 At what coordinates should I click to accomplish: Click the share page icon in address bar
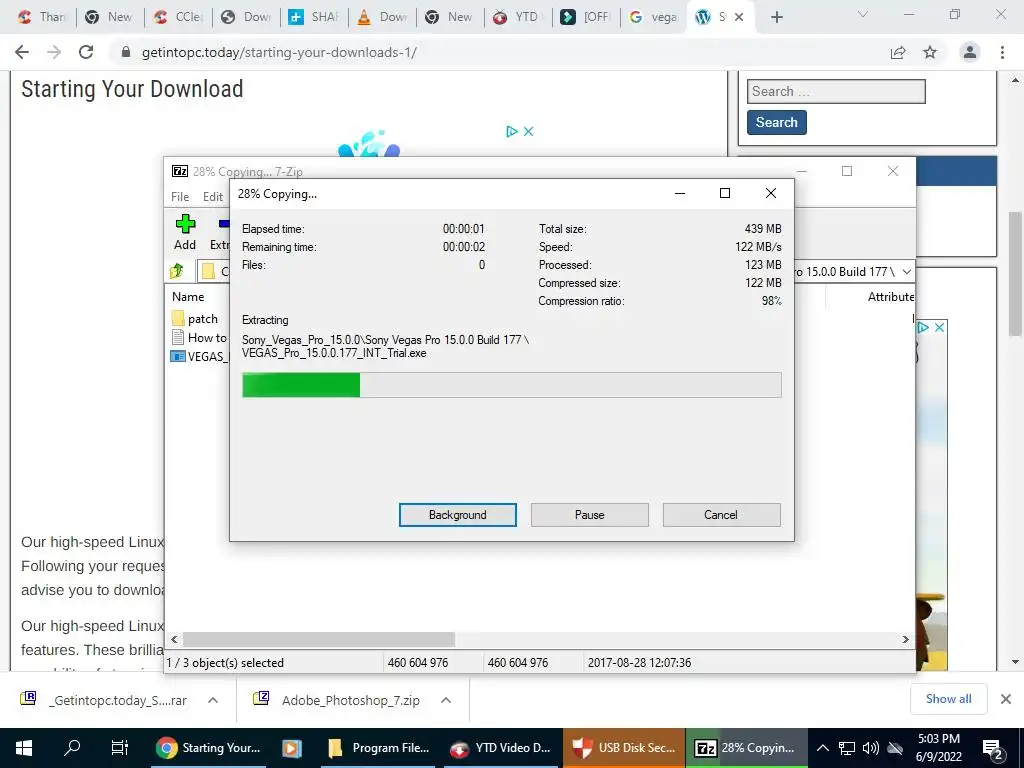tap(898, 53)
